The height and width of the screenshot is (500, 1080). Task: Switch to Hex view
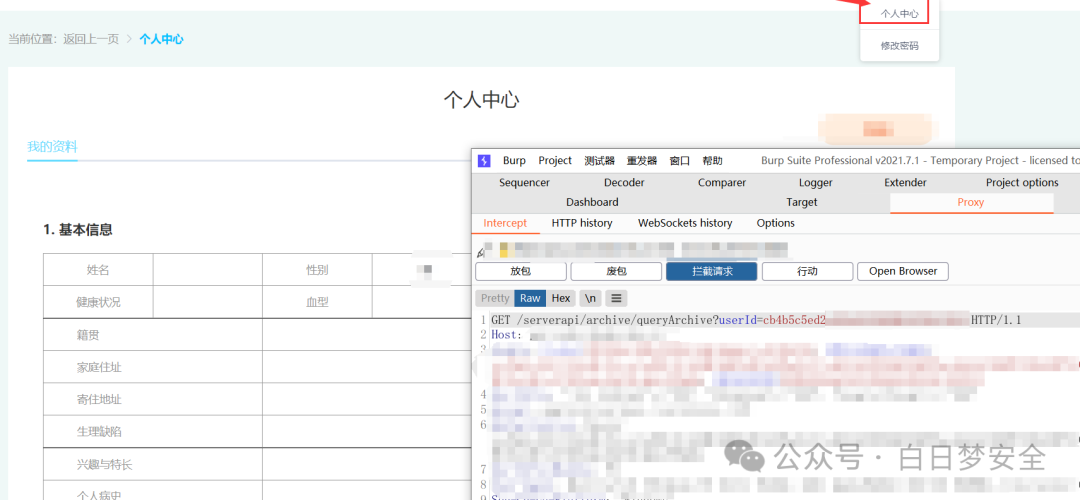561,298
